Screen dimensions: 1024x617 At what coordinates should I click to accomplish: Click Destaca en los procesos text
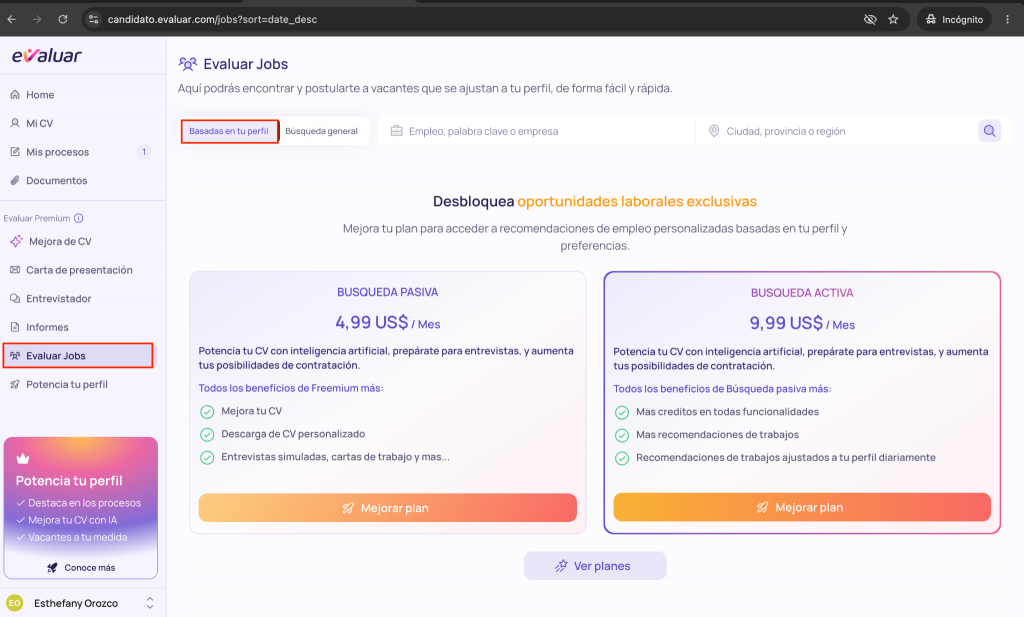(84, 503)
